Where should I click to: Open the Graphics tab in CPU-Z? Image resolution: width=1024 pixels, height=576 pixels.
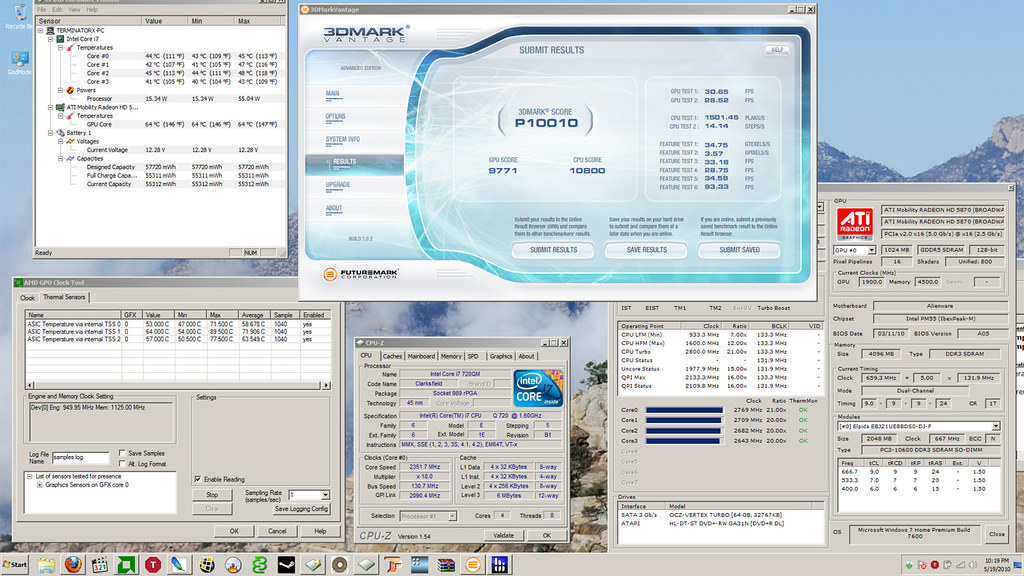coord(501,356)
